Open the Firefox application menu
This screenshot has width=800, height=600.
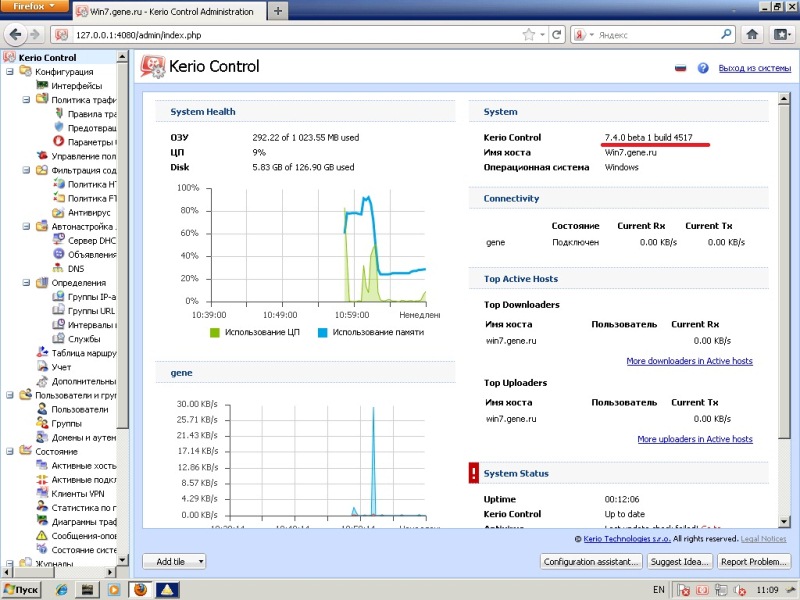(x=34, y=6)
